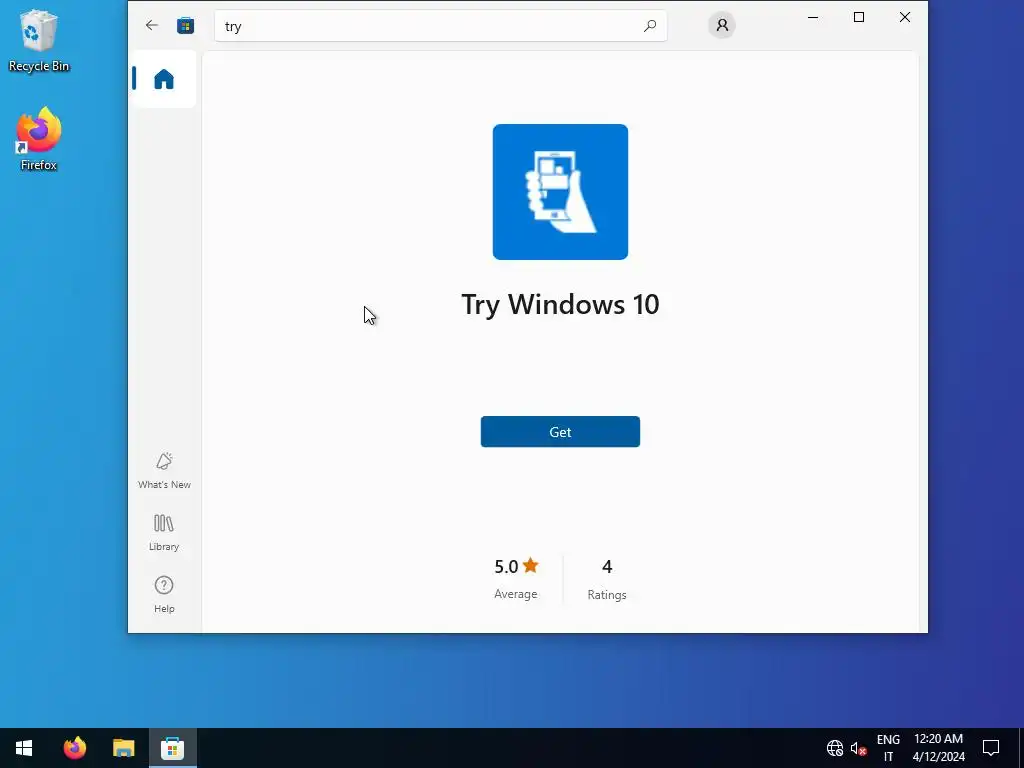The width and height of the screenshot is (1024, 768).
Task: Select the Firefox desktop shortcut
Action: tap(39, 139)
